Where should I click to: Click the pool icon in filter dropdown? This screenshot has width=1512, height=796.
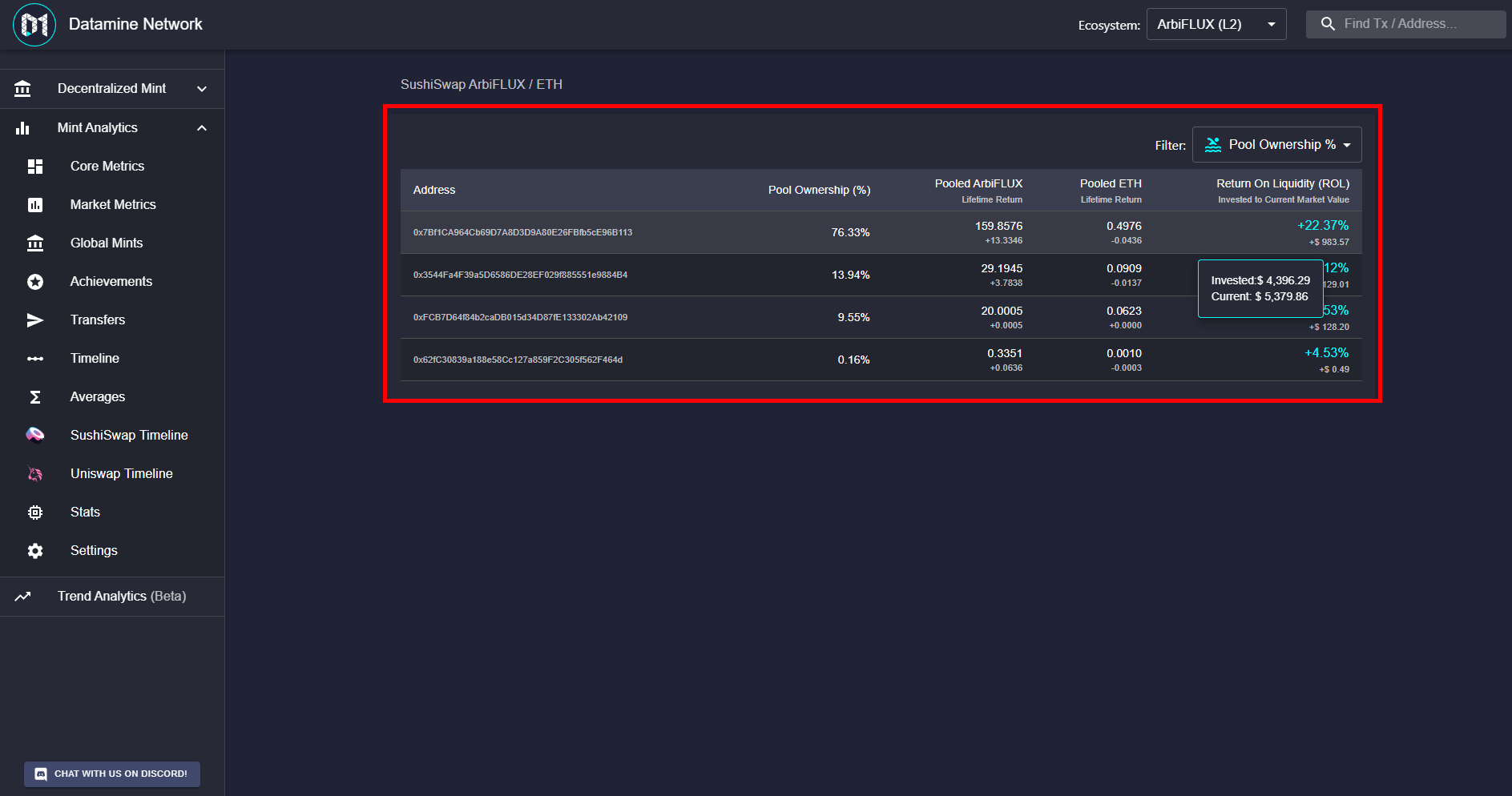tap(1213, 145)
